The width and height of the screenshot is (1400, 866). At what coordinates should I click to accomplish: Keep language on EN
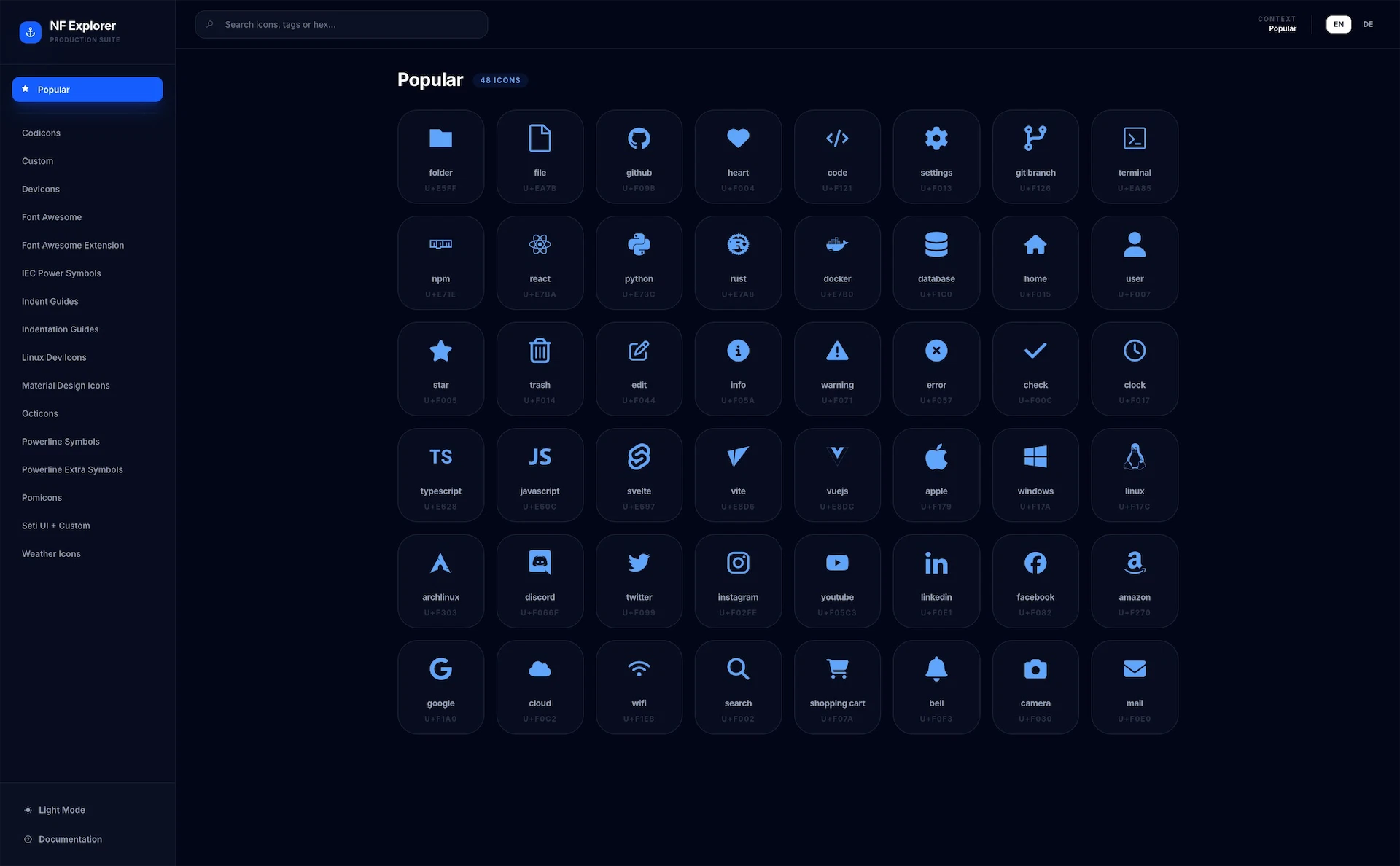point(1338,24)
